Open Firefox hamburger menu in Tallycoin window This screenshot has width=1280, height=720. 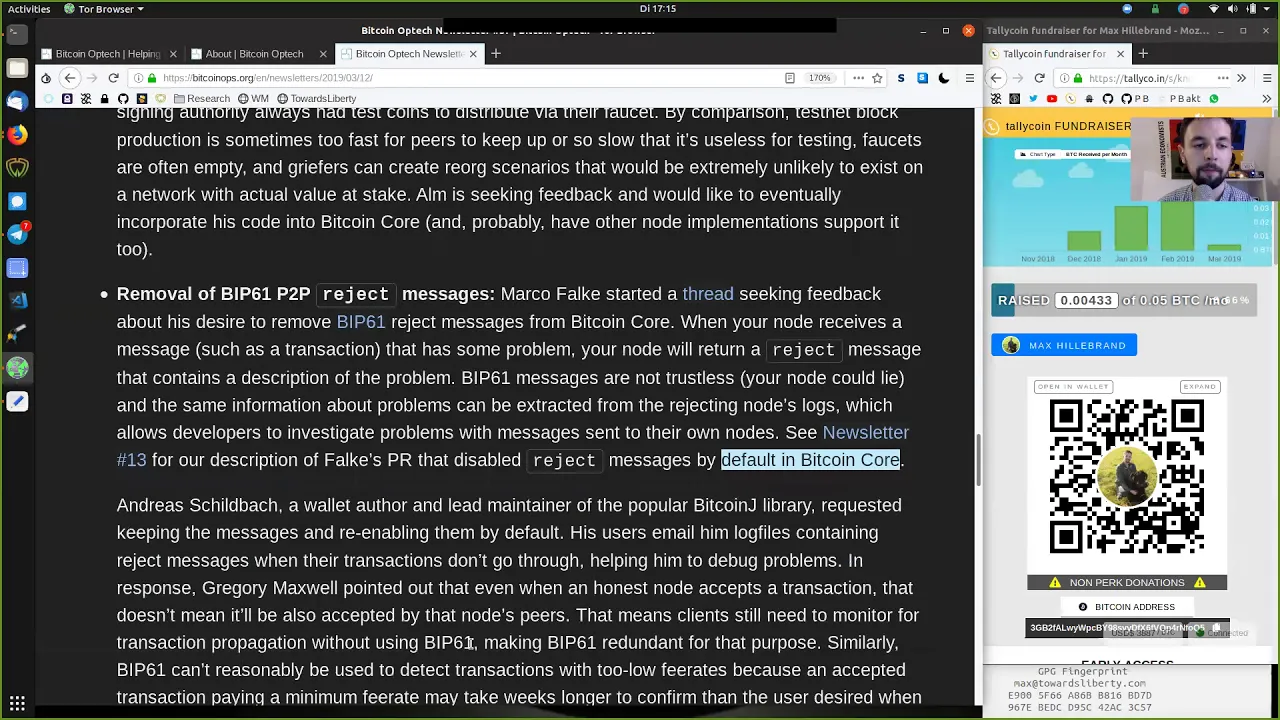point(1266,78)
